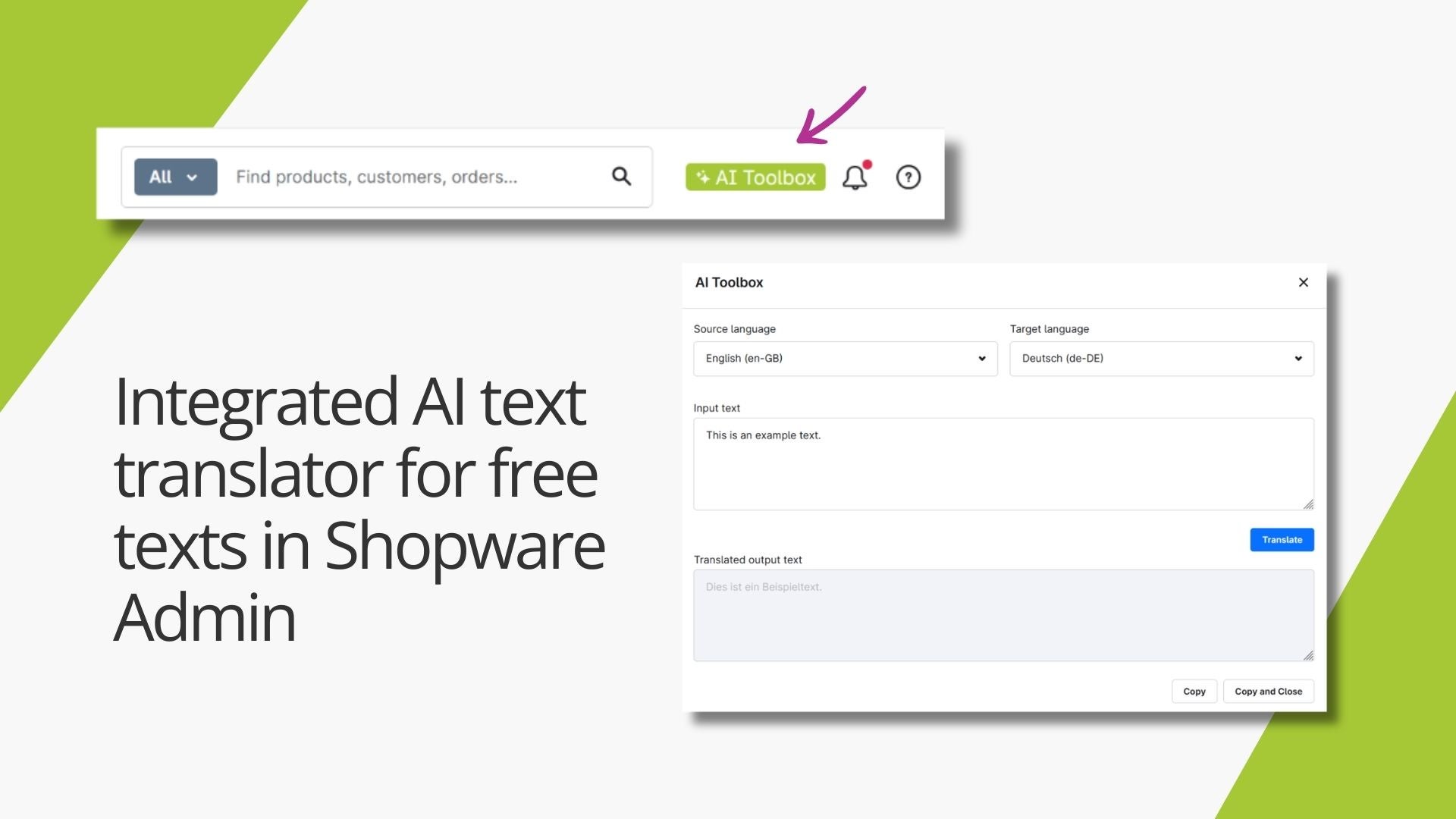Click the Input text label

(x=717, y=408)
